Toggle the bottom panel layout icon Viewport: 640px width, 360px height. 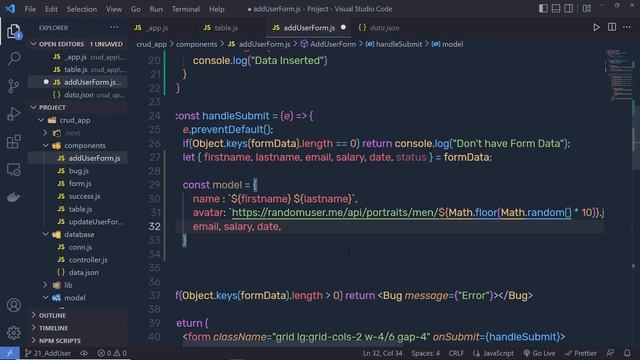556,9
